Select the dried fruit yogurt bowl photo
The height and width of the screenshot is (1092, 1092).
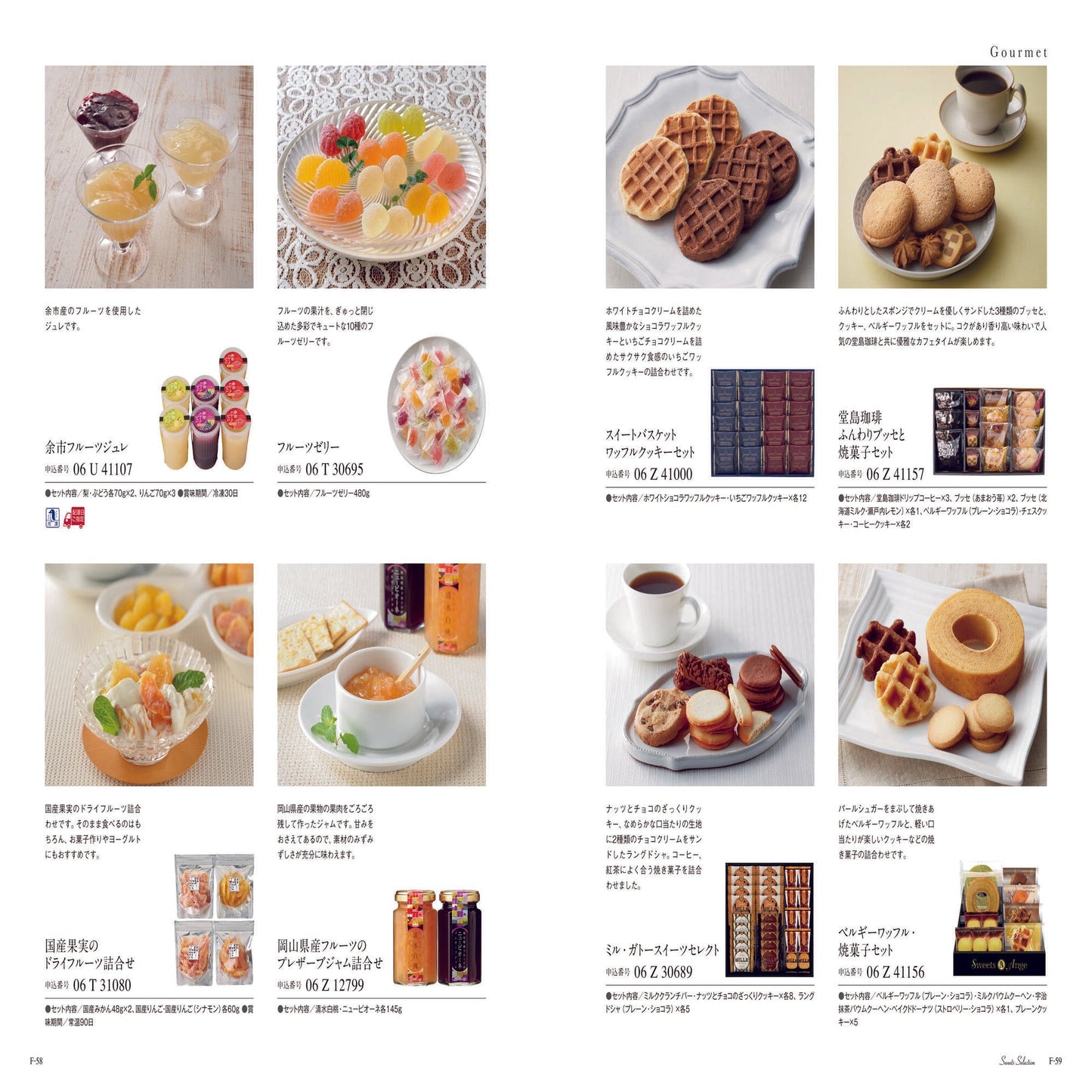(x=149, y=675)
